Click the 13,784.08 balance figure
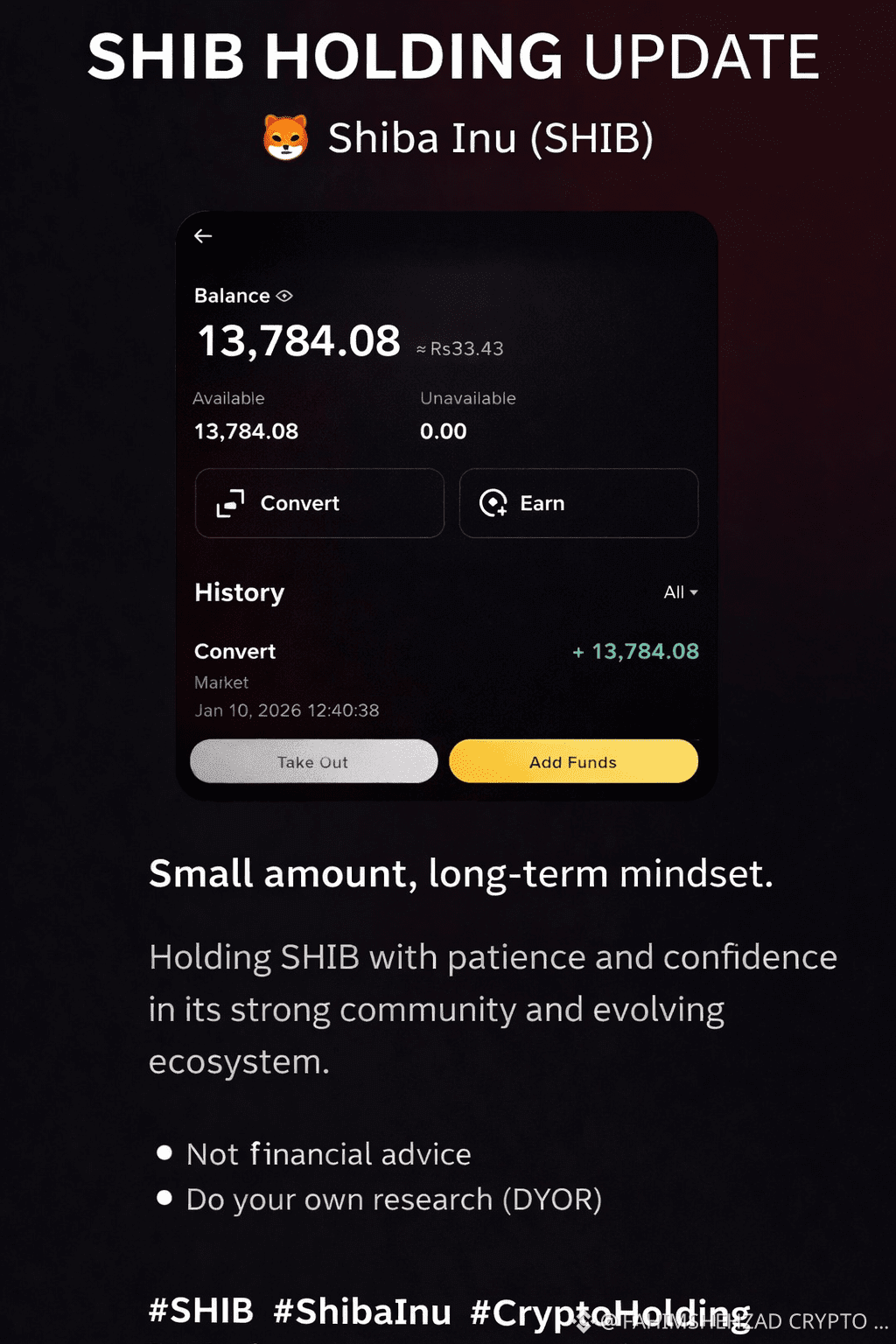The width and height of the screenshot is (896, 1344). coord(299,341)
